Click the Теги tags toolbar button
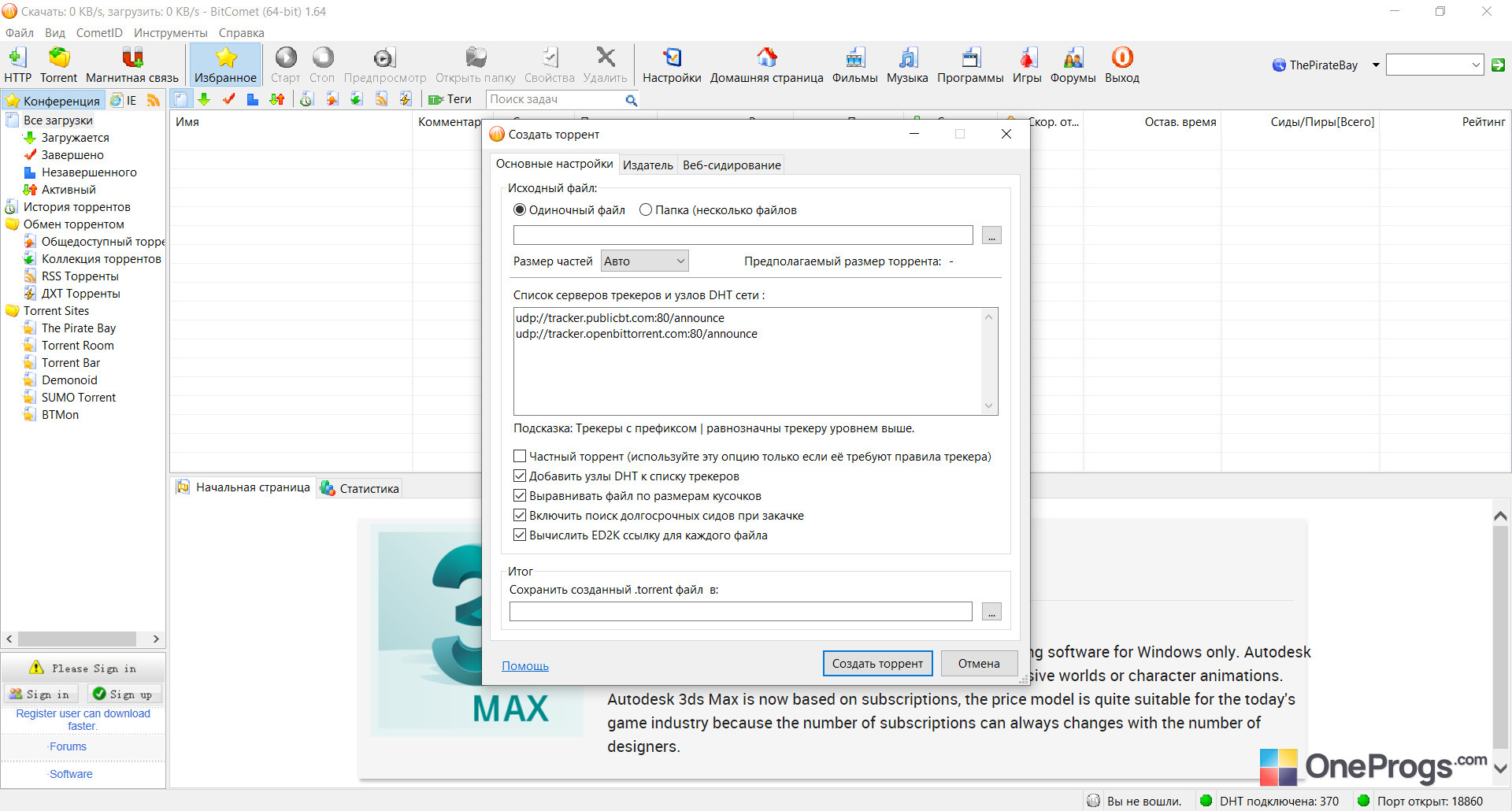The image size is (1512, 811). [x=450, y=99]
